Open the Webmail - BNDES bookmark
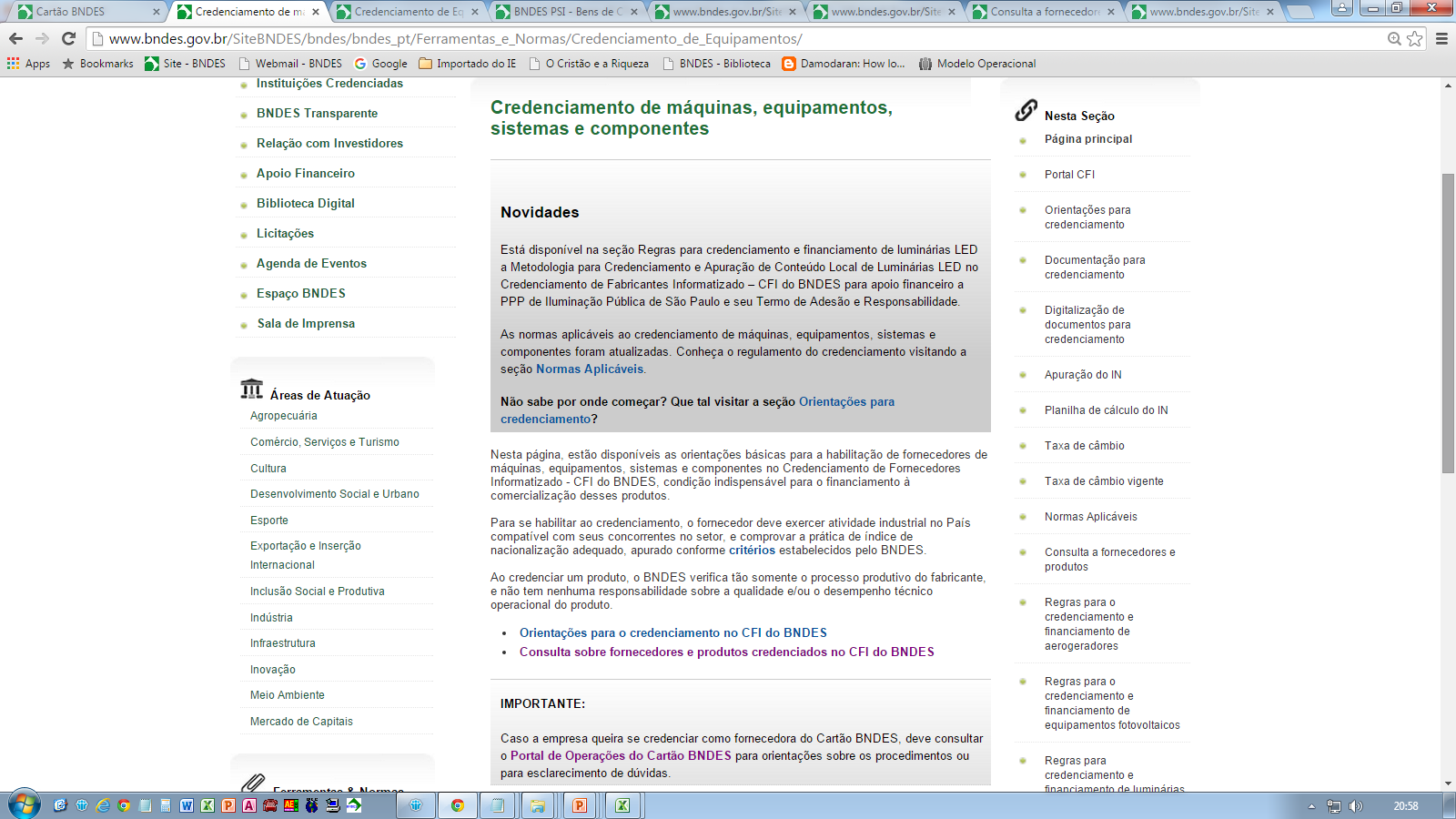Viewport: 1456px width, 819px height. [x=290, y=64]
